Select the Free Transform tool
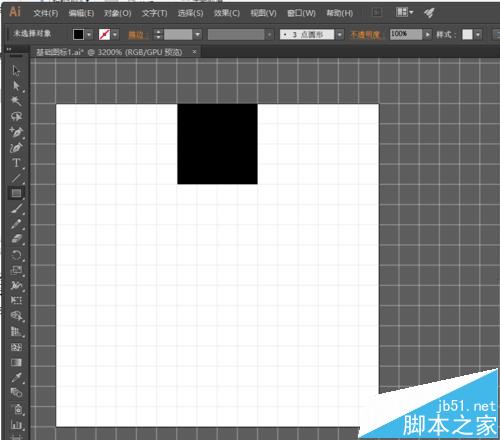The height and width of the screenshot is (440, 500). 16,300
